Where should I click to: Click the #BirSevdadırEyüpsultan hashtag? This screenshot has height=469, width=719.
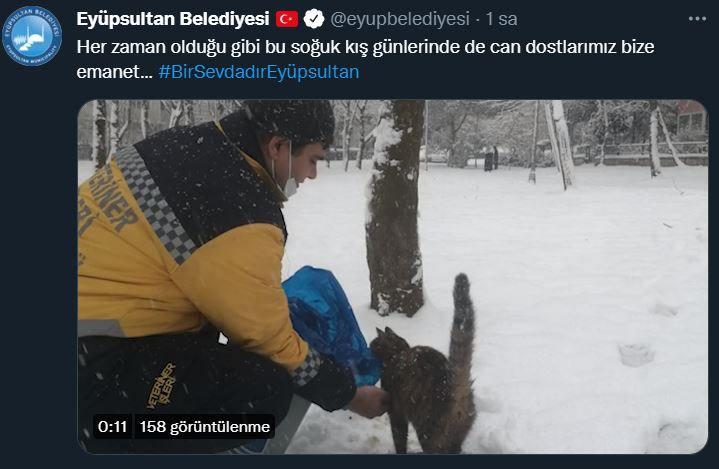pos(259,72)
